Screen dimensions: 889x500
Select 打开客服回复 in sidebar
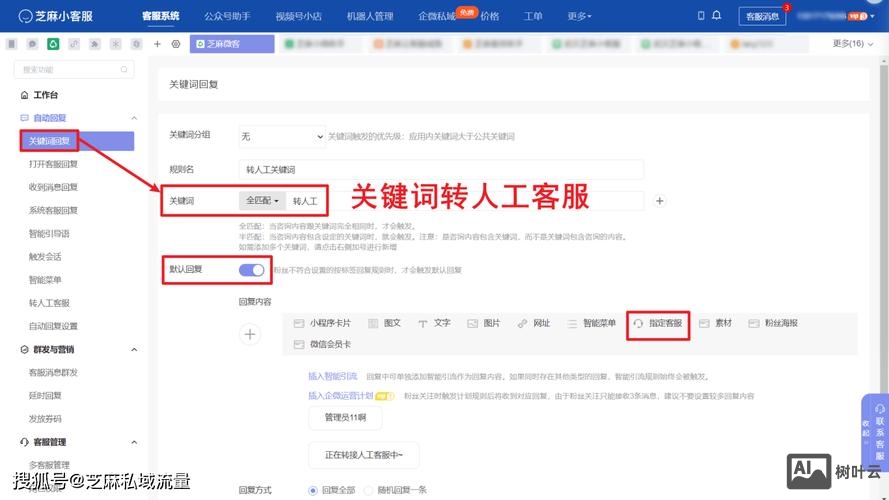53,164
